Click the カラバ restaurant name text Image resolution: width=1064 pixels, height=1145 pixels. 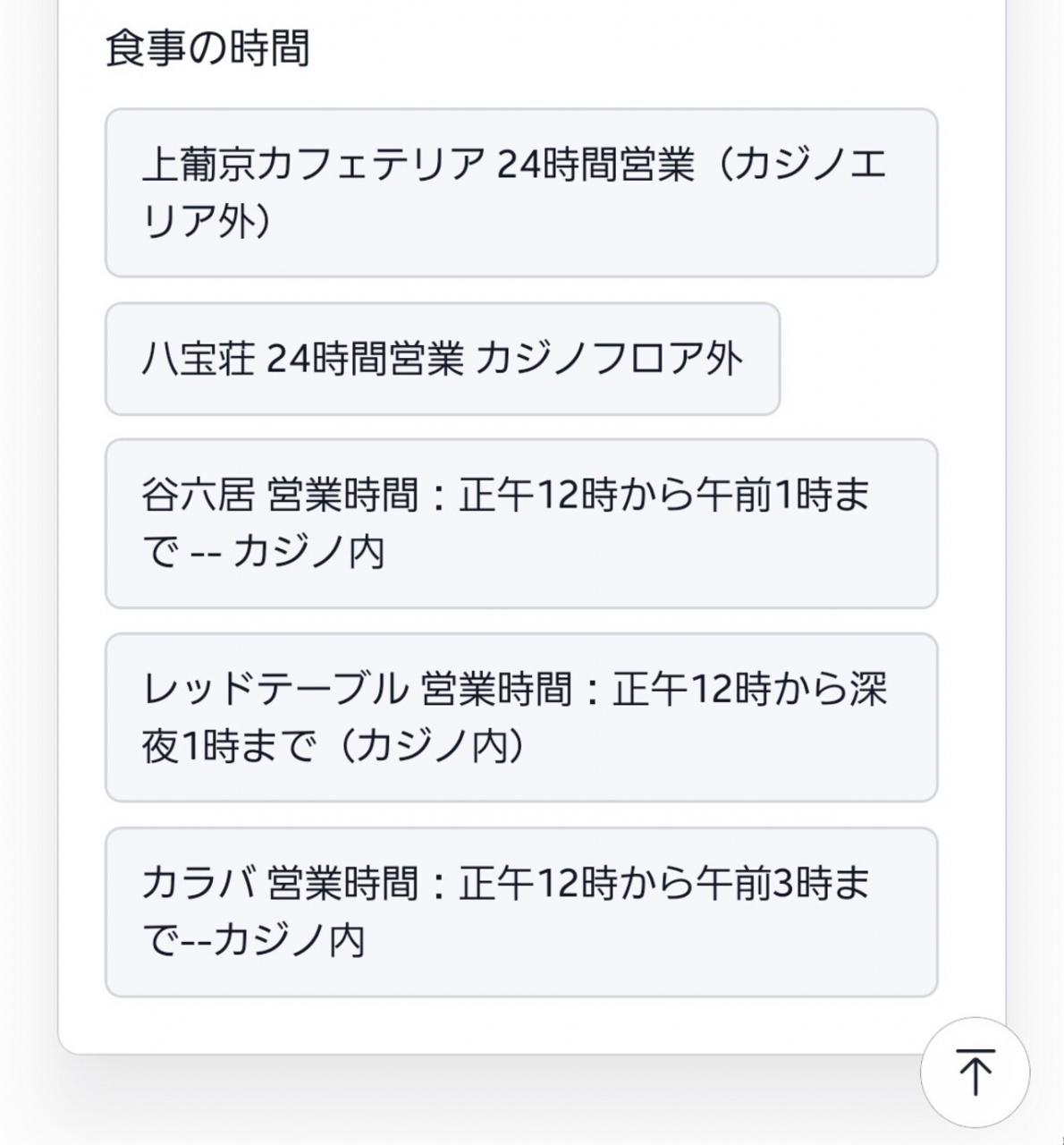point(198,883)
